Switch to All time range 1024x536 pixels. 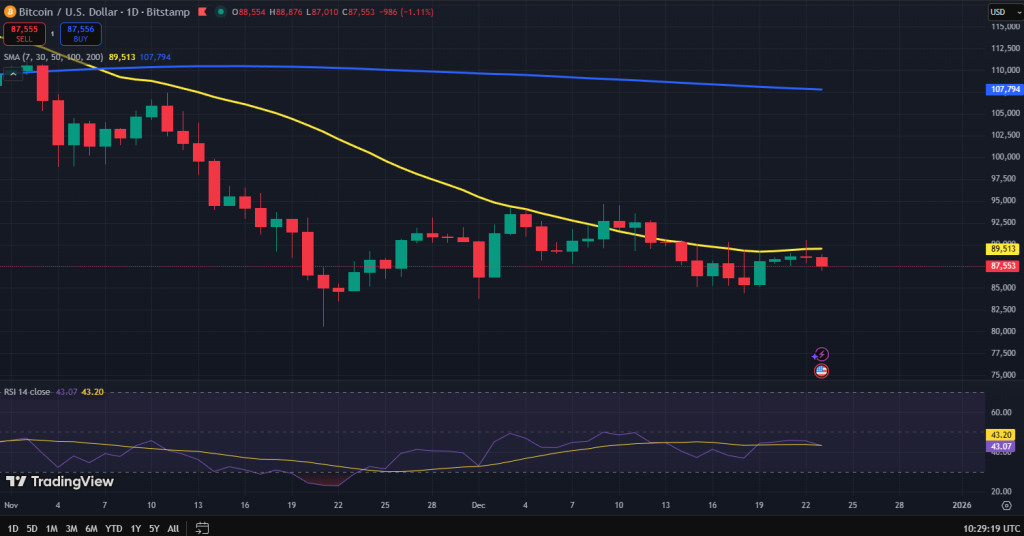click(173, 528)
